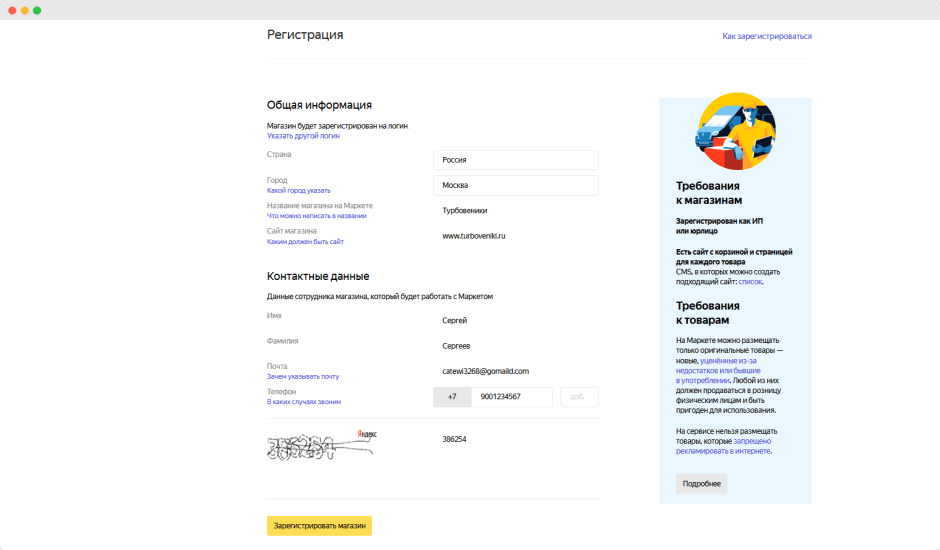Click the yellow minimize window button
The image size is (940, 550).
25,11
